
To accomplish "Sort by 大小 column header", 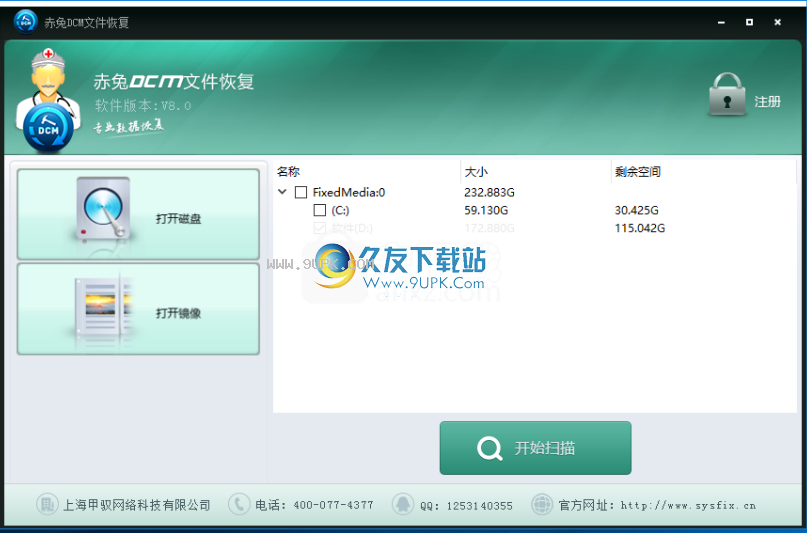I will click(x=476, y=171).
